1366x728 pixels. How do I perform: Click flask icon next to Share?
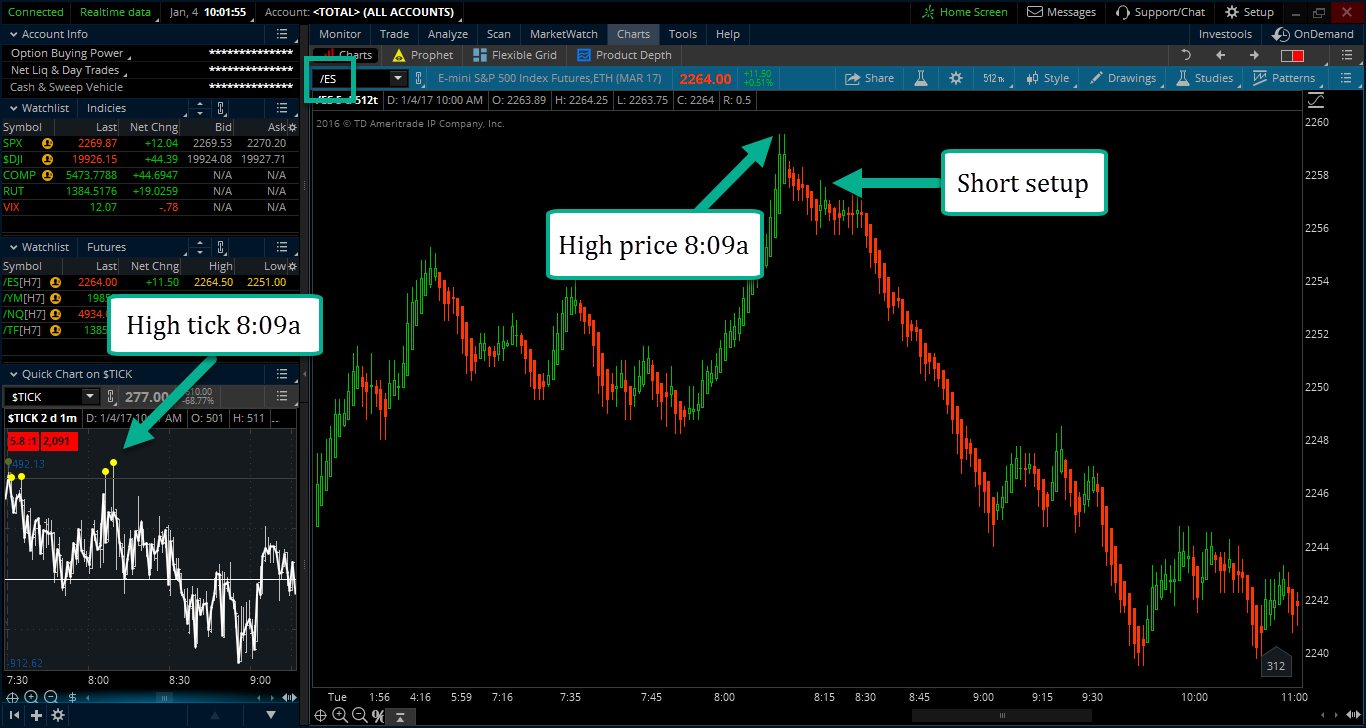(919, 78)
